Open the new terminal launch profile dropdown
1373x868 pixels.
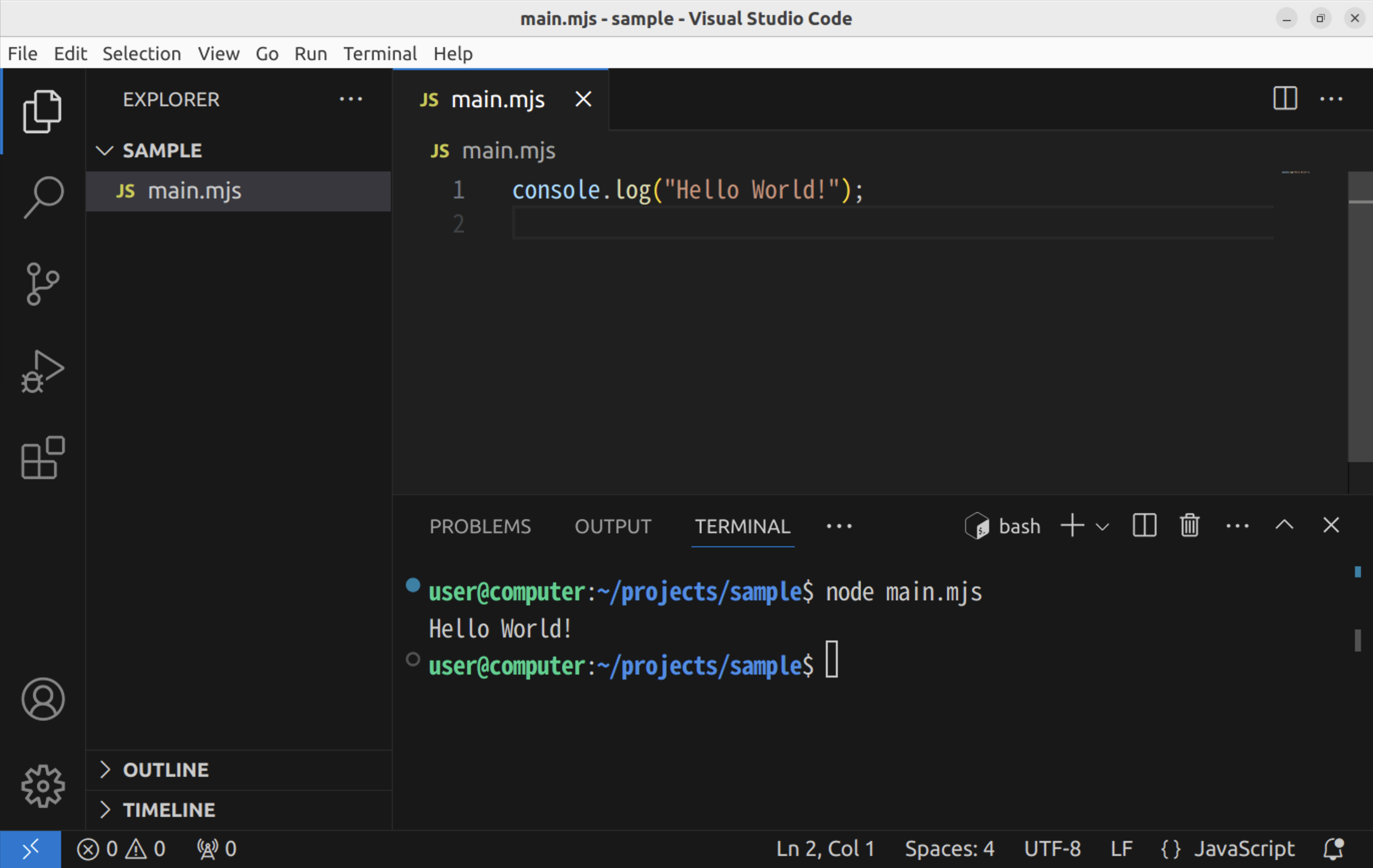click(x=1103, y=526)
